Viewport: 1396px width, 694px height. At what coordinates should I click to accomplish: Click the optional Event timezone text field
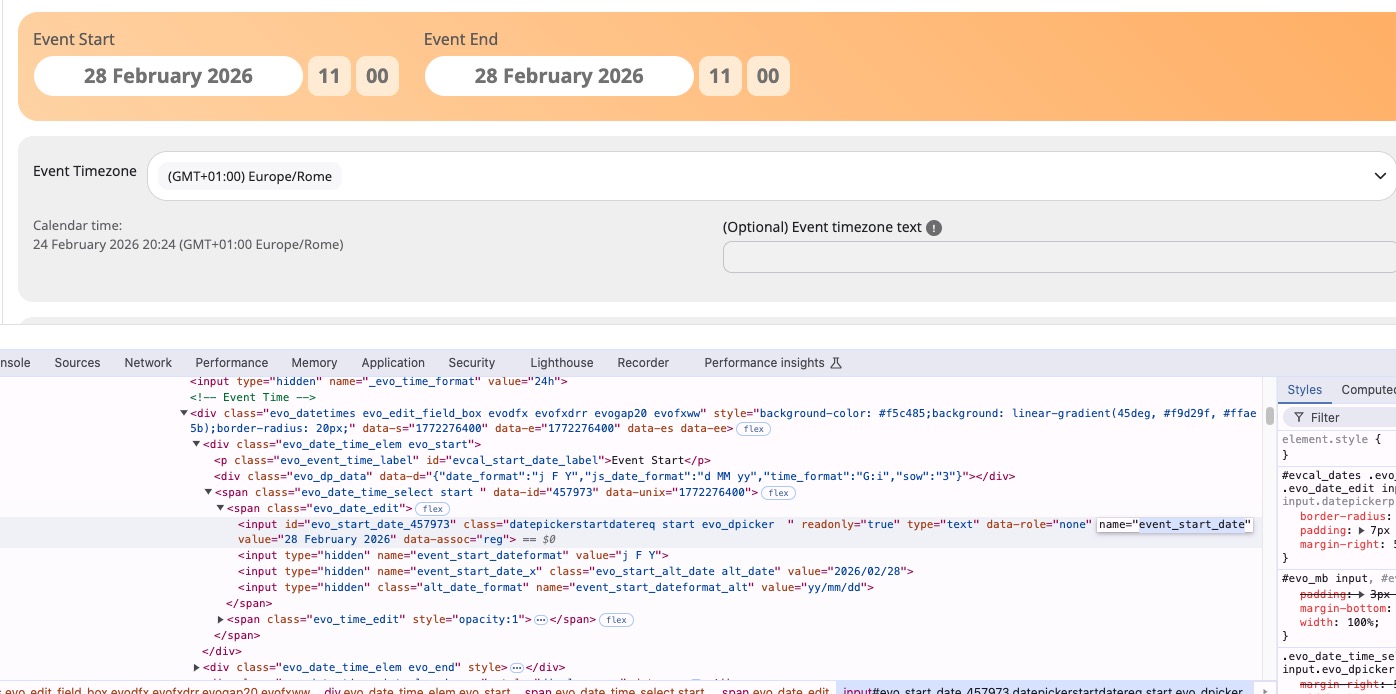click(1059, 257)
